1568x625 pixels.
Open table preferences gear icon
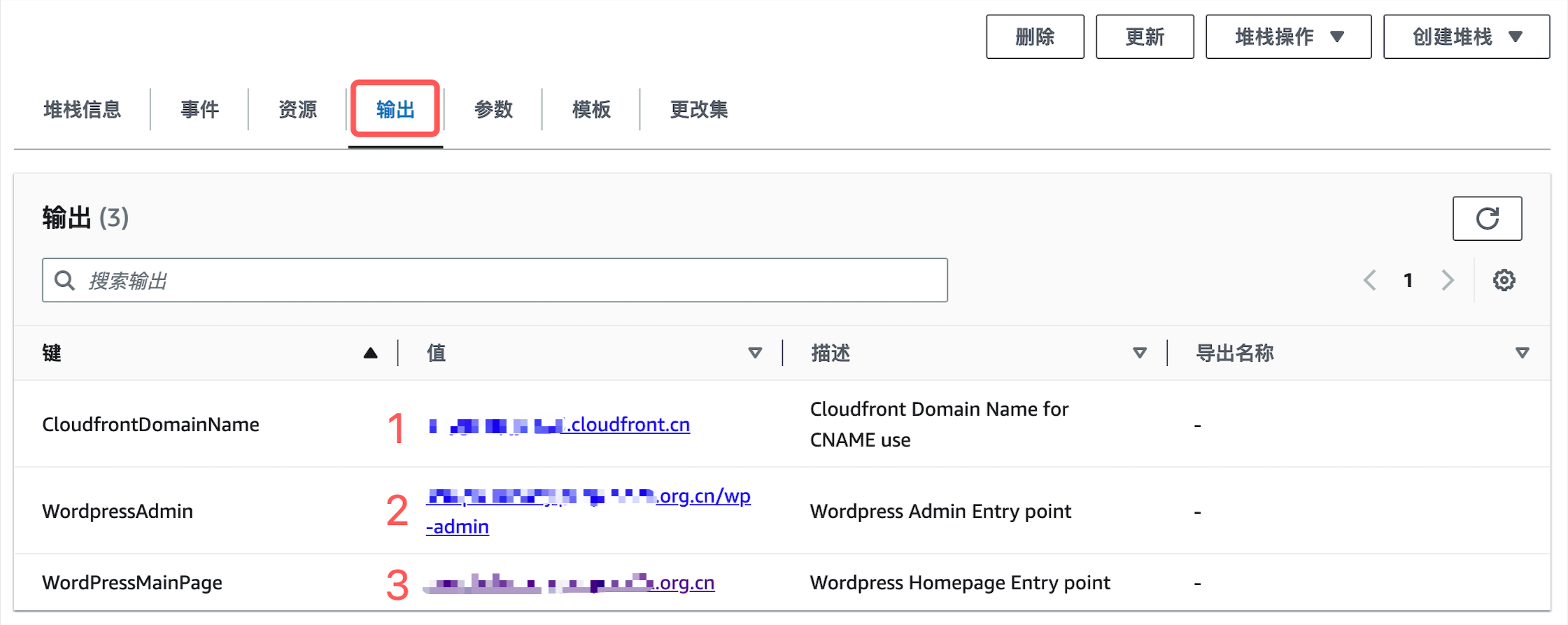(x=1504, y=281)
